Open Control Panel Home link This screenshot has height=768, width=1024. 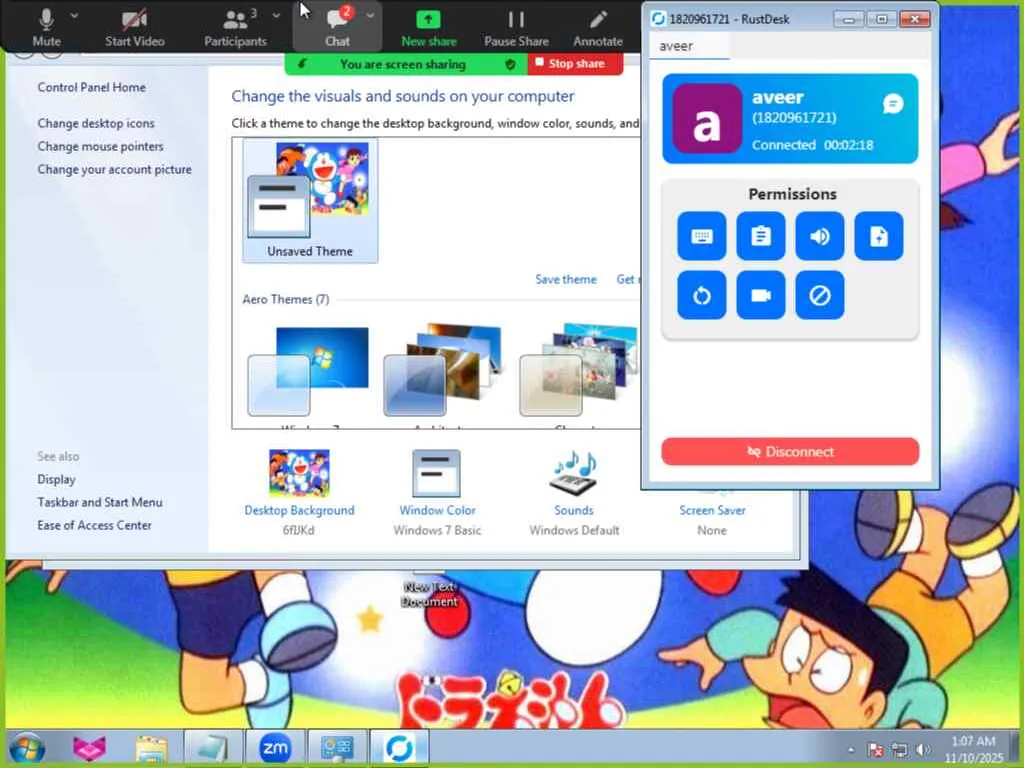91,87
